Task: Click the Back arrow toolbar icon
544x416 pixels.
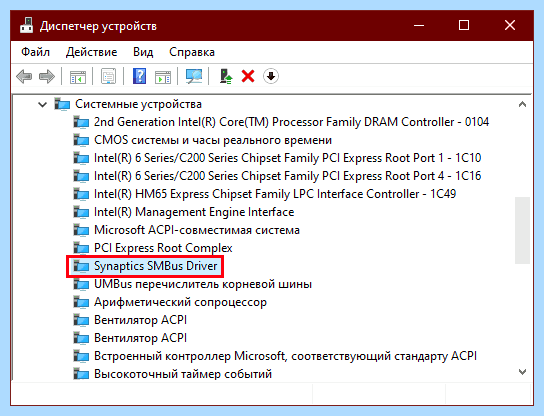Action: [24, 76]
